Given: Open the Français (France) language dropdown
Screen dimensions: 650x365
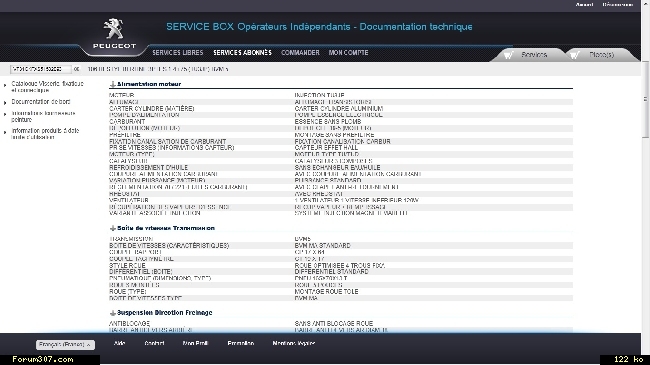Looking at the screenshot, I should (x=65, y=345).
